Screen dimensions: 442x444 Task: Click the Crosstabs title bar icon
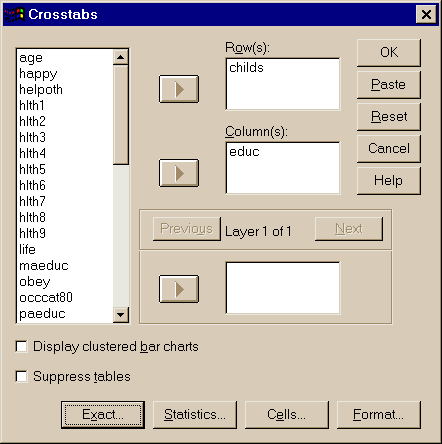click(x=15, y=14)
